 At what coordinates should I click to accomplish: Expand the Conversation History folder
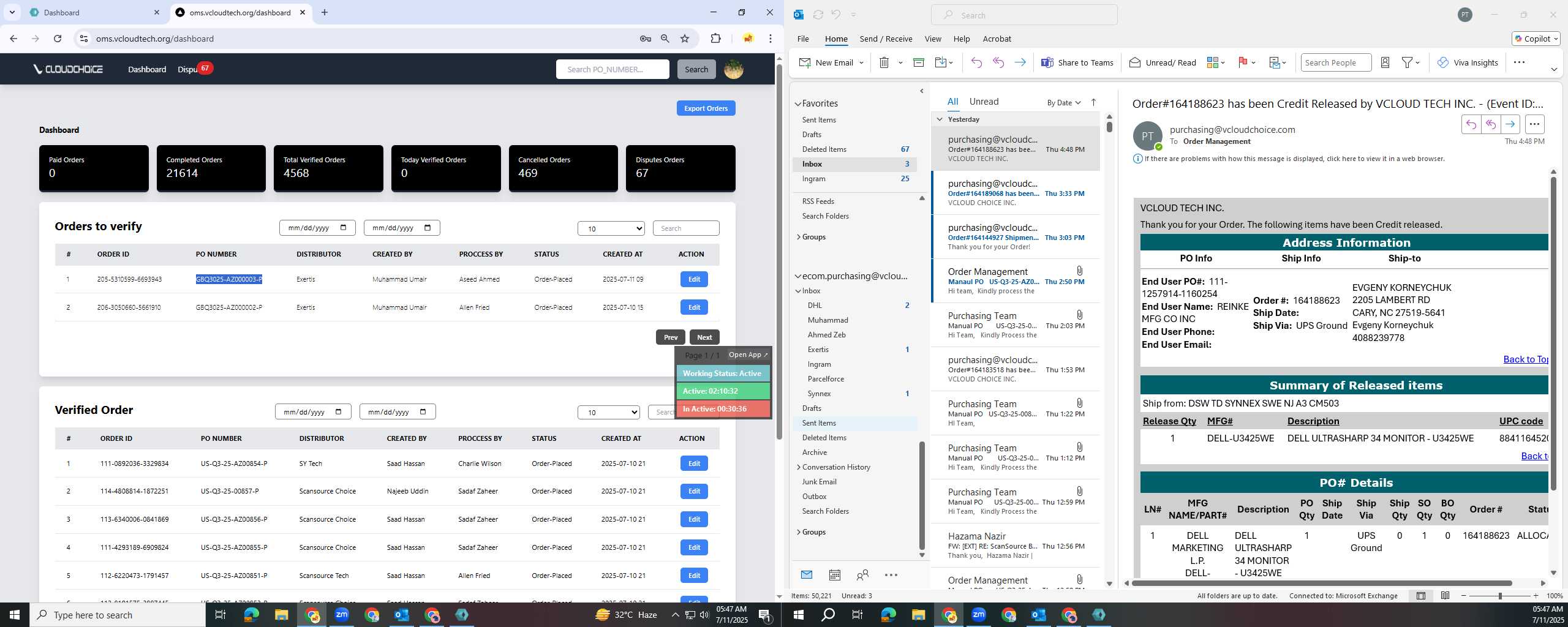pos(798,467)
